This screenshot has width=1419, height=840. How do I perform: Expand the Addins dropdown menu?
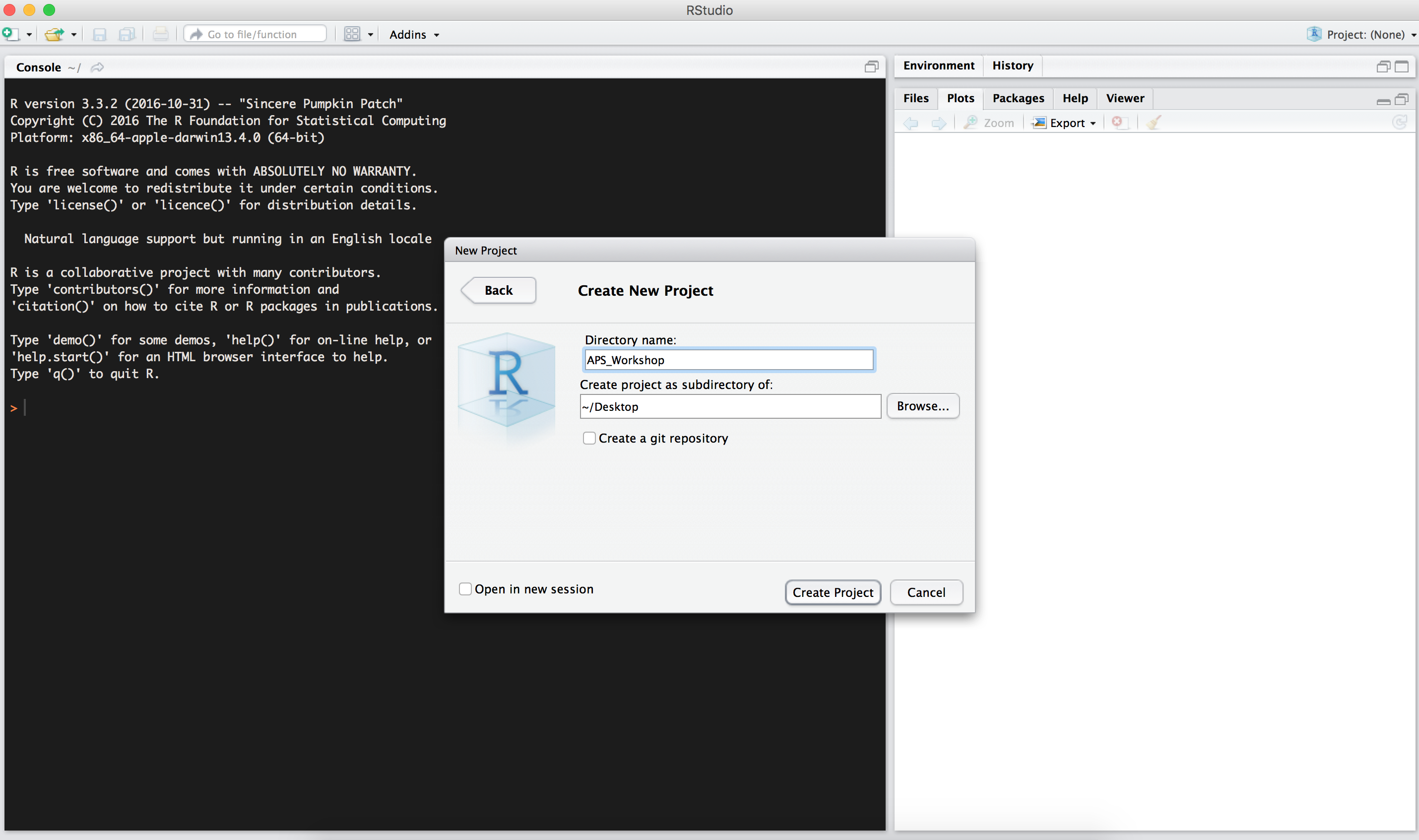[414, 35]
